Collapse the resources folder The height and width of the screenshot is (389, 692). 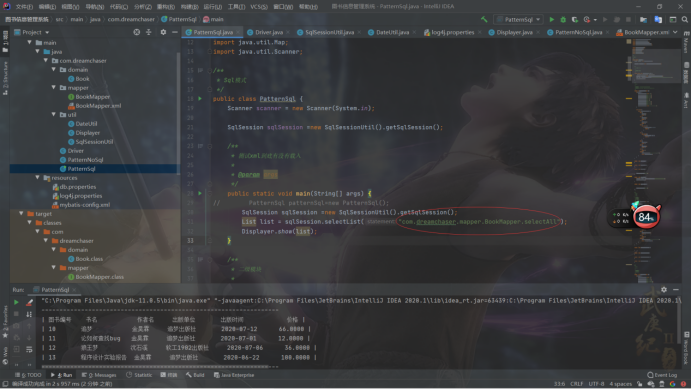click(38, 178)
